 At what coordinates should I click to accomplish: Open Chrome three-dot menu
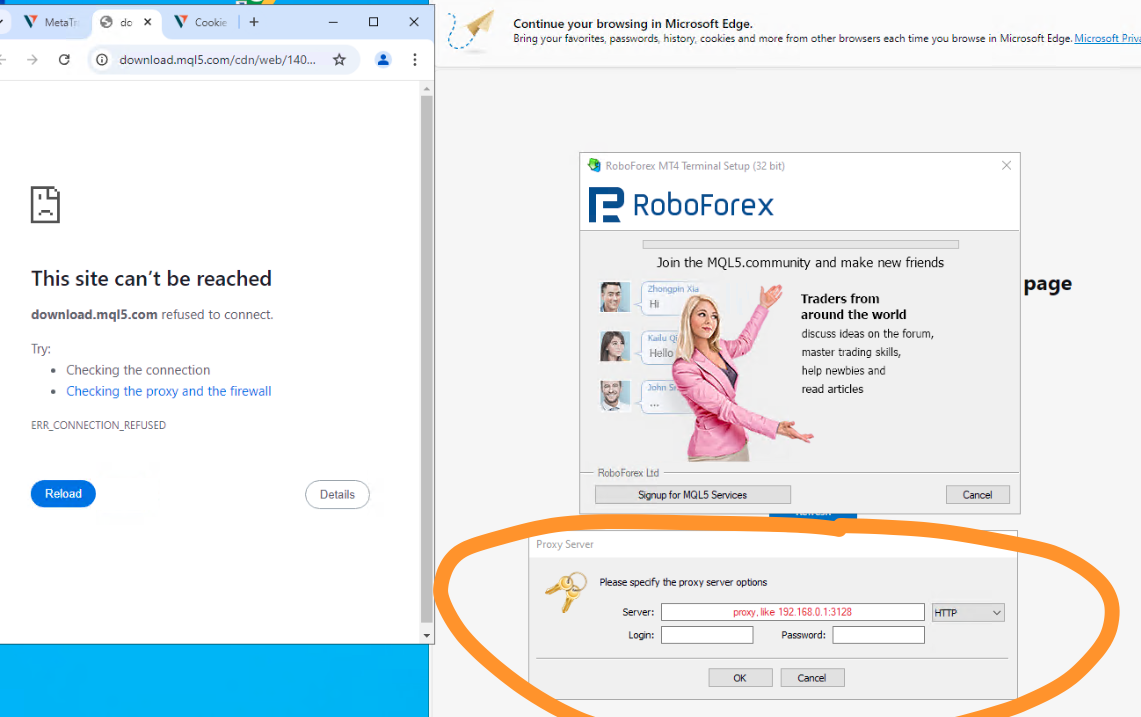pyautogui.click(x=415, y=60)
